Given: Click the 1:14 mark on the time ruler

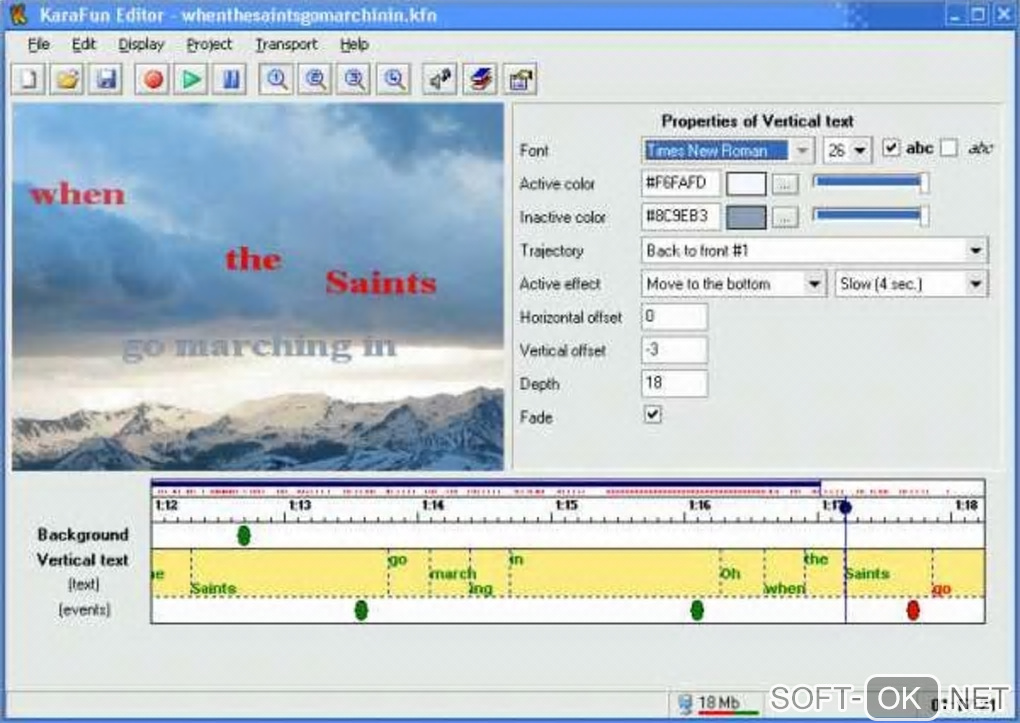Looking at the screenshot, I should point(433,506).
